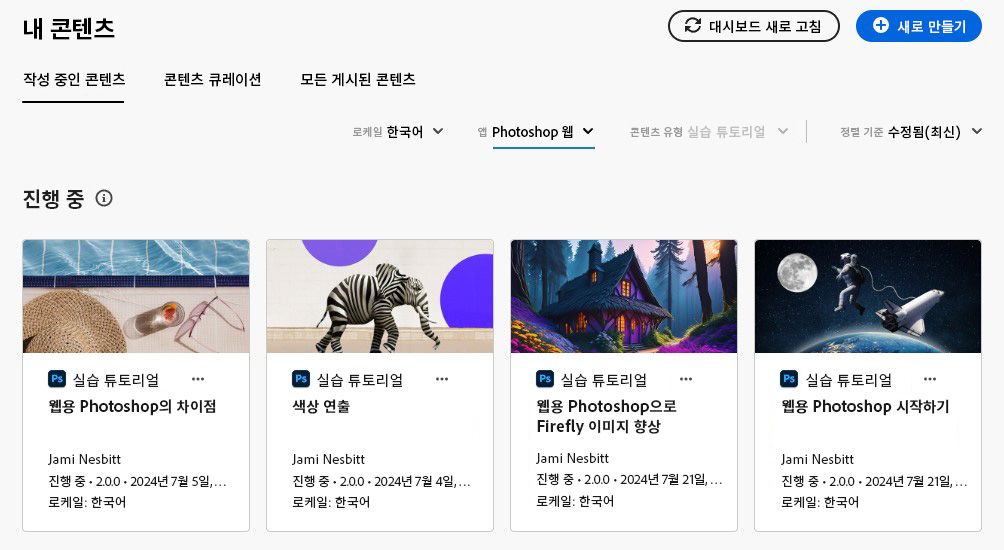Open the 정렬 기준 수정됨(최신) sort dropdown
The height and width of the screenshot is (550, 1004).
(x=911, y=132)
